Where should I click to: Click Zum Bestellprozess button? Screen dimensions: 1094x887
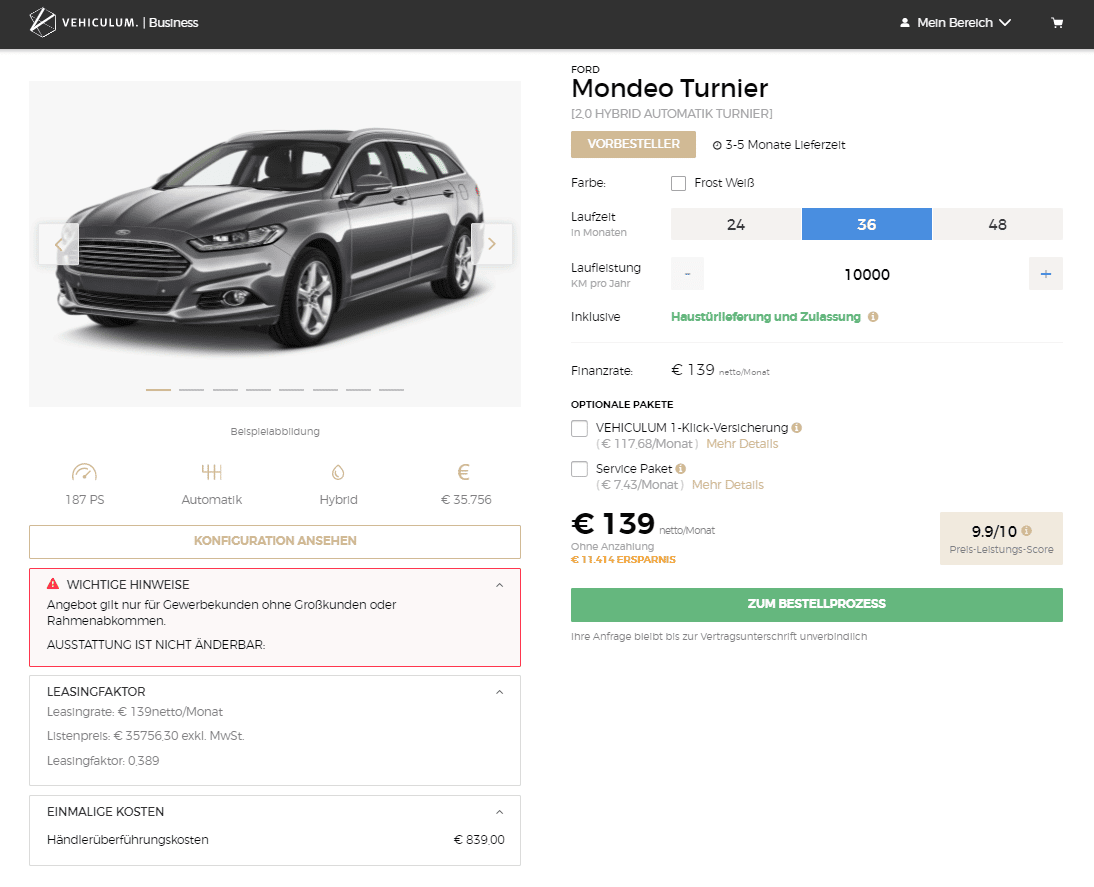[817, 604]
